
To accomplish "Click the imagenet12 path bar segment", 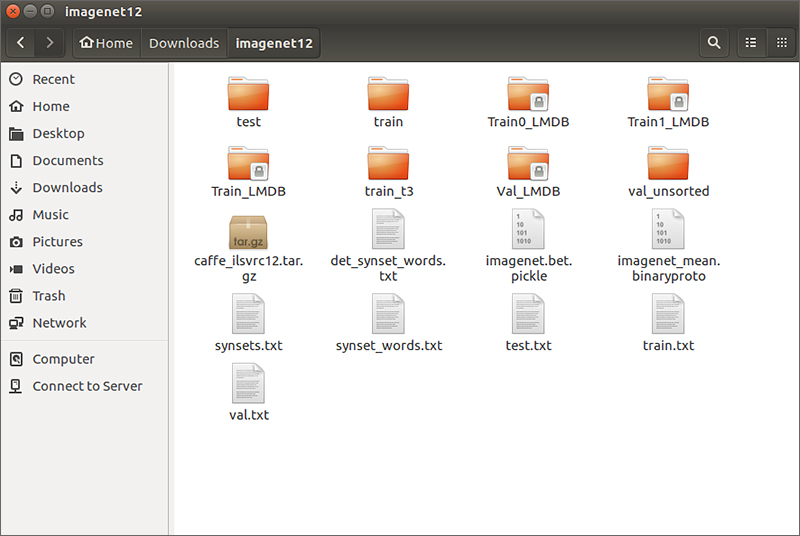I will 274,43.
